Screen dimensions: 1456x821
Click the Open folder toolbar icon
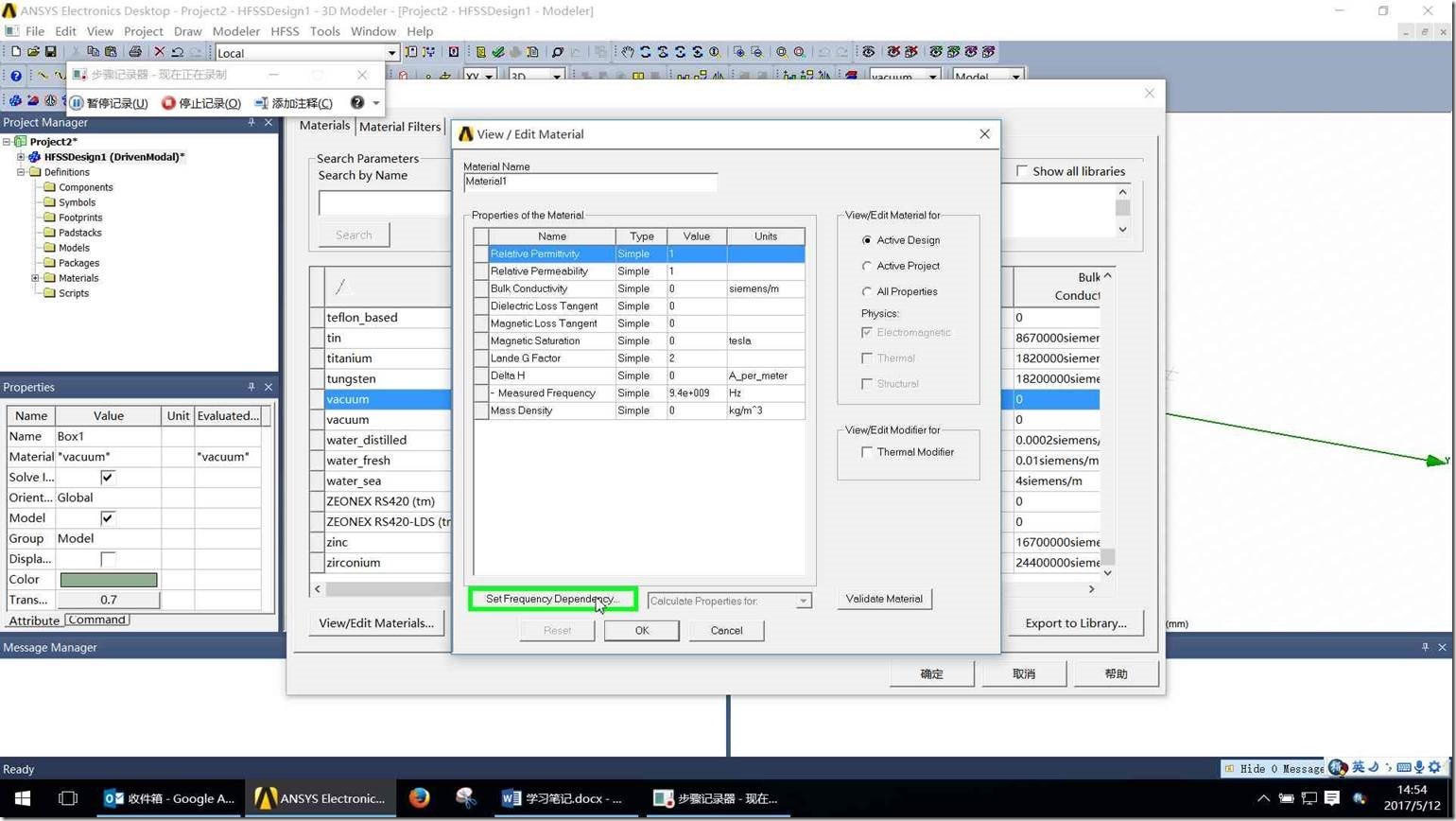coord(33,52)
